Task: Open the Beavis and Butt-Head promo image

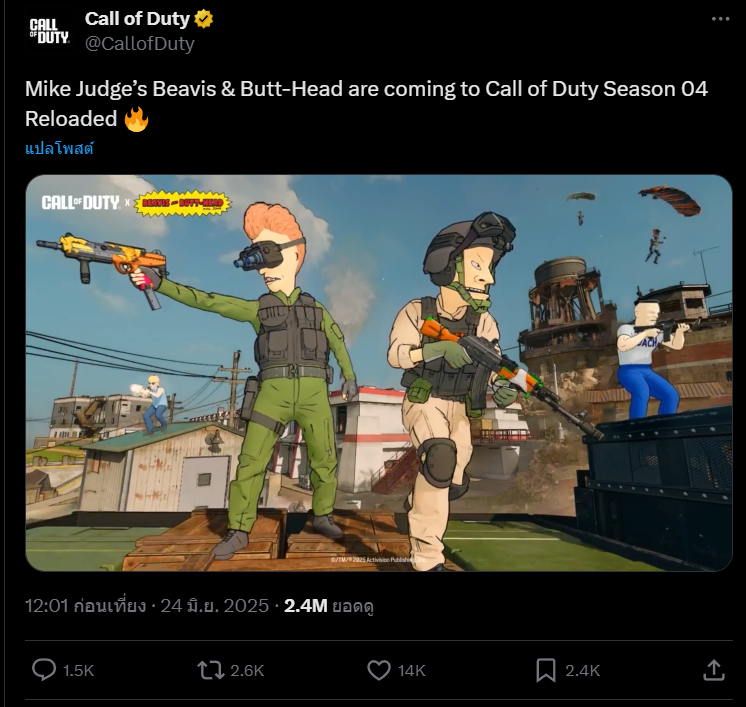Action: pos(379,373)
